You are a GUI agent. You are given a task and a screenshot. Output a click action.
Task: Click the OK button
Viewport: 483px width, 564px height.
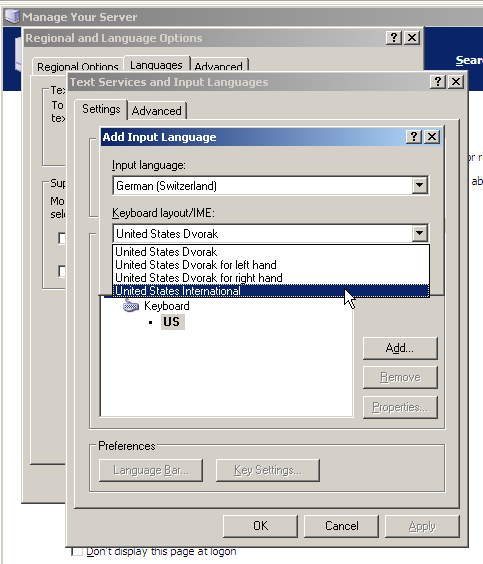260,526
